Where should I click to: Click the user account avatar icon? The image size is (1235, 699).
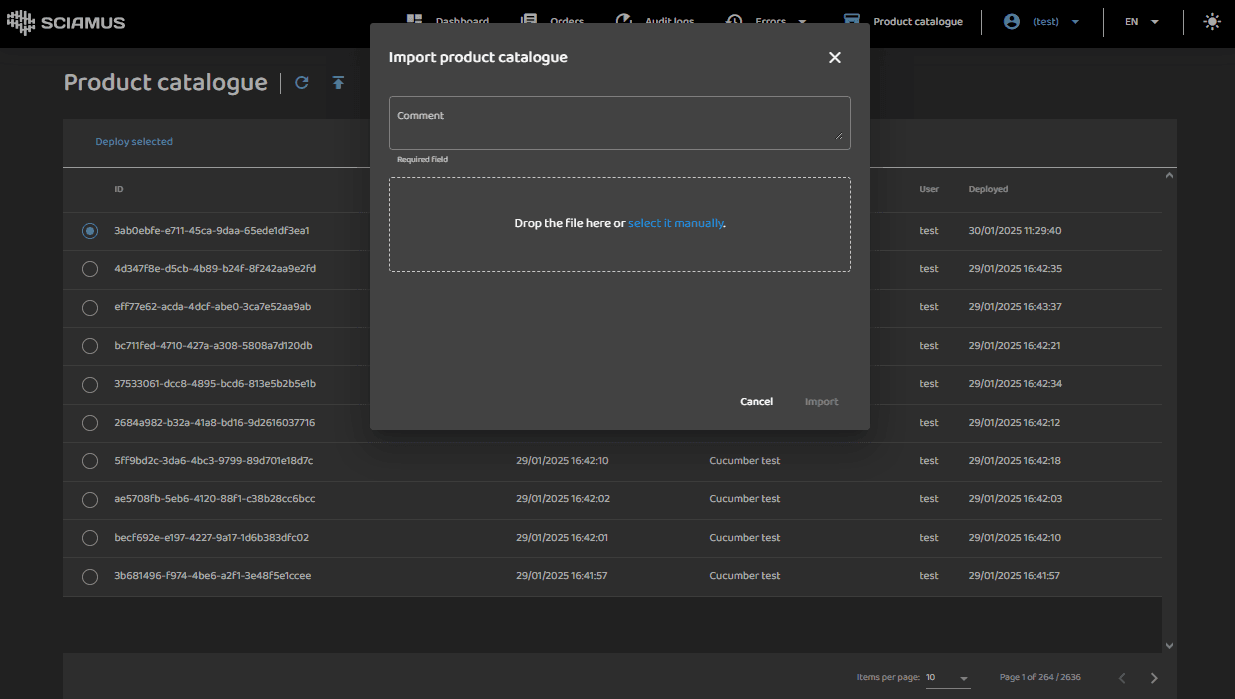(1012, 21)
